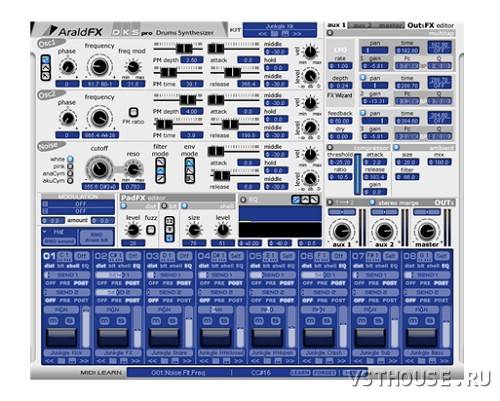Toggle the fuzz button in PadFX
The image size is (500, 401).
[151, 230]
